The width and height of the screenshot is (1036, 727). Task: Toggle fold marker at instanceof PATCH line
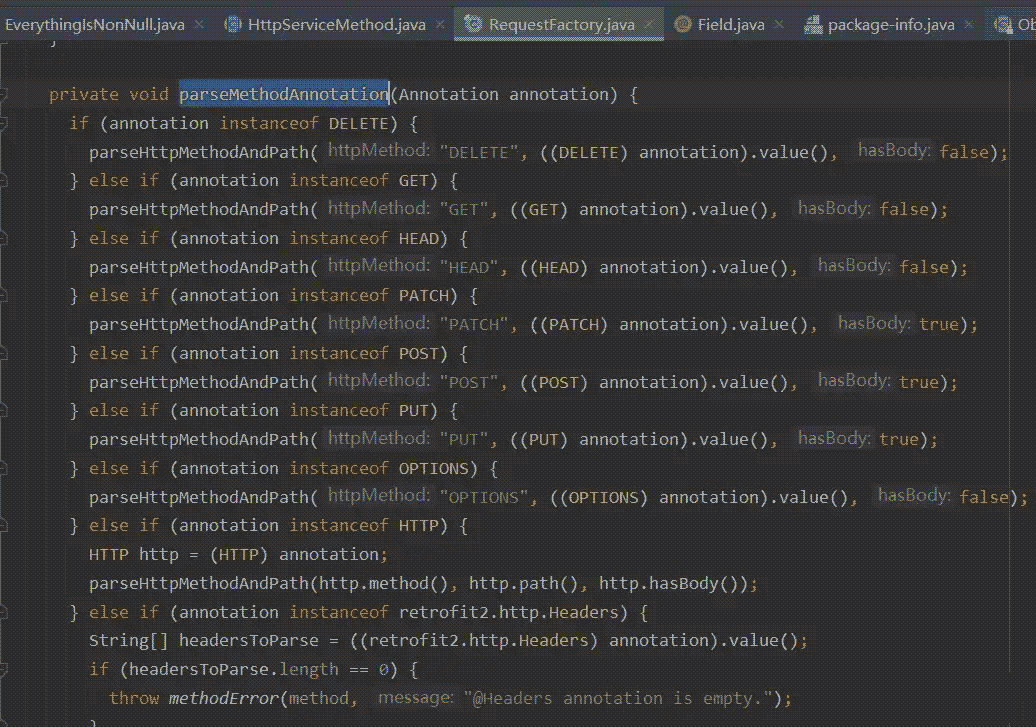point(3,295)
